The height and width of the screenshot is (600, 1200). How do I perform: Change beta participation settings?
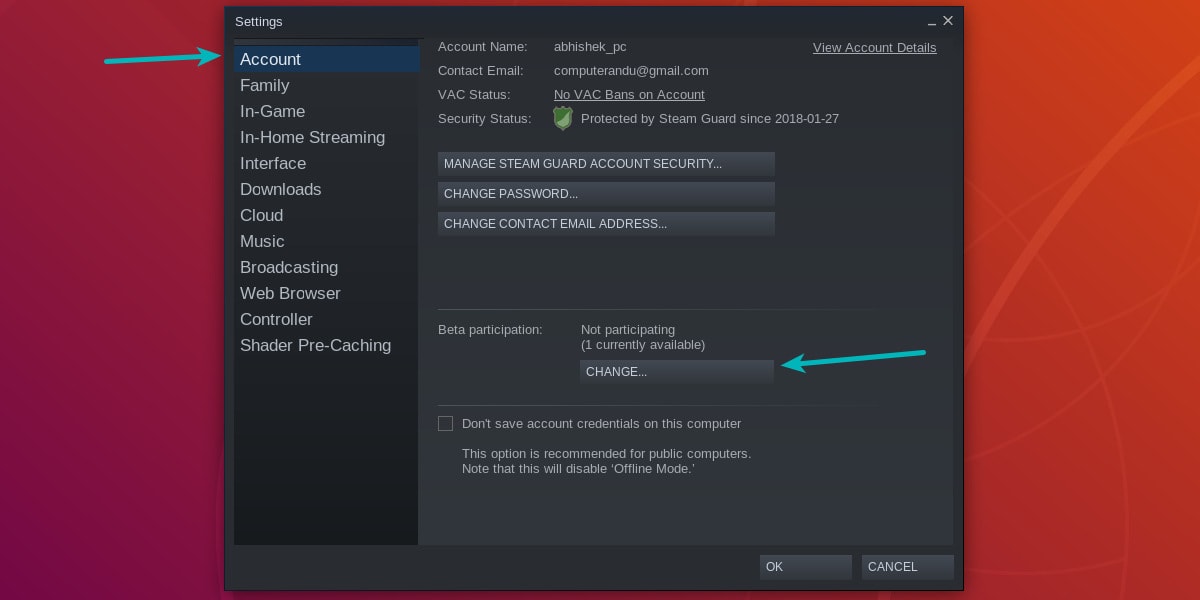[677, 371]
